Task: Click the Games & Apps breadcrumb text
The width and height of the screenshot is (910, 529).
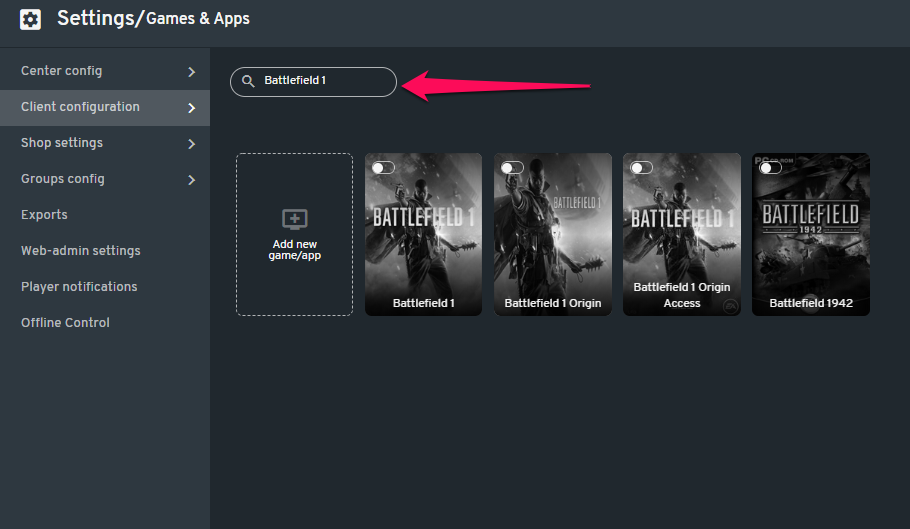Action: pyautogui.click(x=198, y=19)
